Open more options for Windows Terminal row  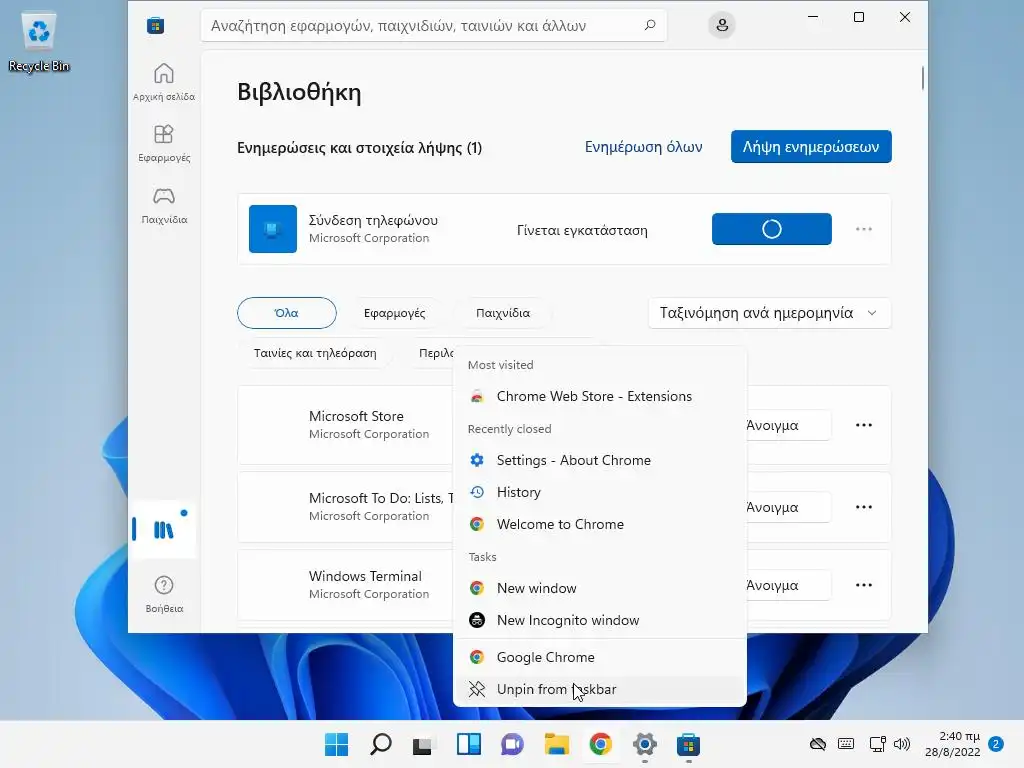click(x=864, y=585)
